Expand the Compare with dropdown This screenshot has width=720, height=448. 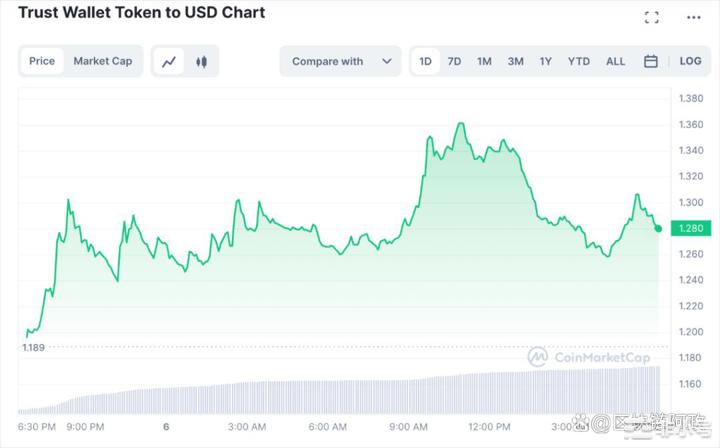click(x=328, y=61)
